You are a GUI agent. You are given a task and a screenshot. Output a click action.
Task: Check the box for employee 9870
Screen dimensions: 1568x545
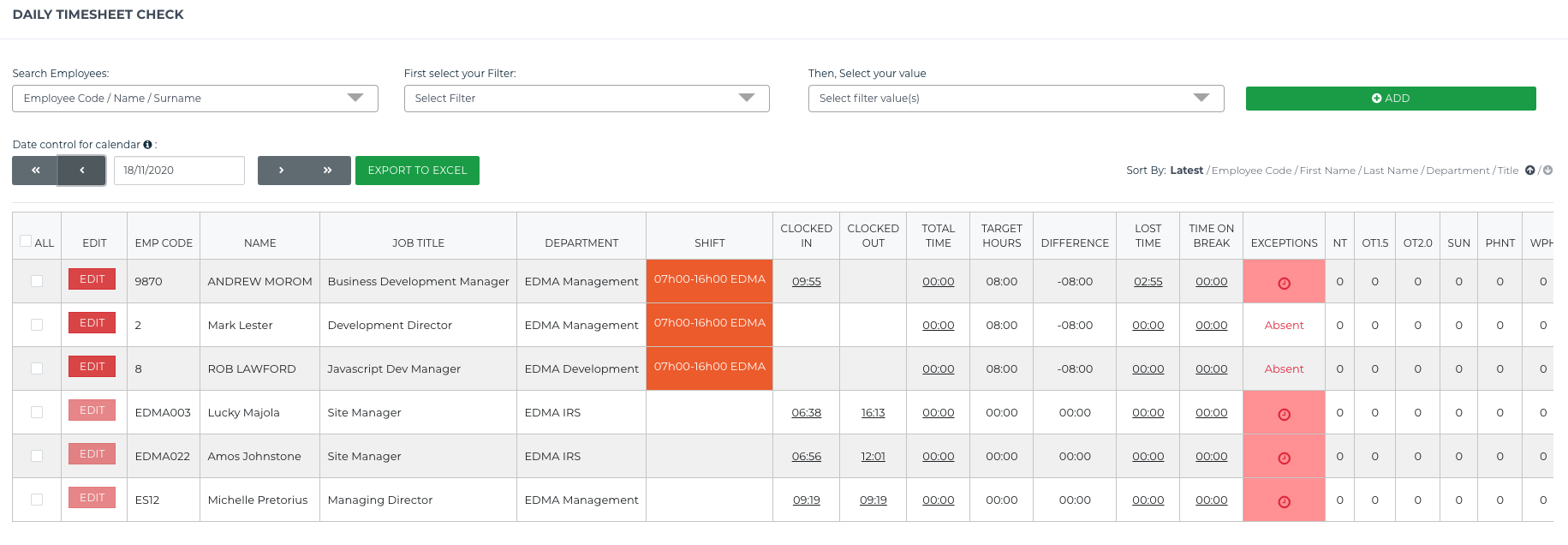tap(37, 281)
